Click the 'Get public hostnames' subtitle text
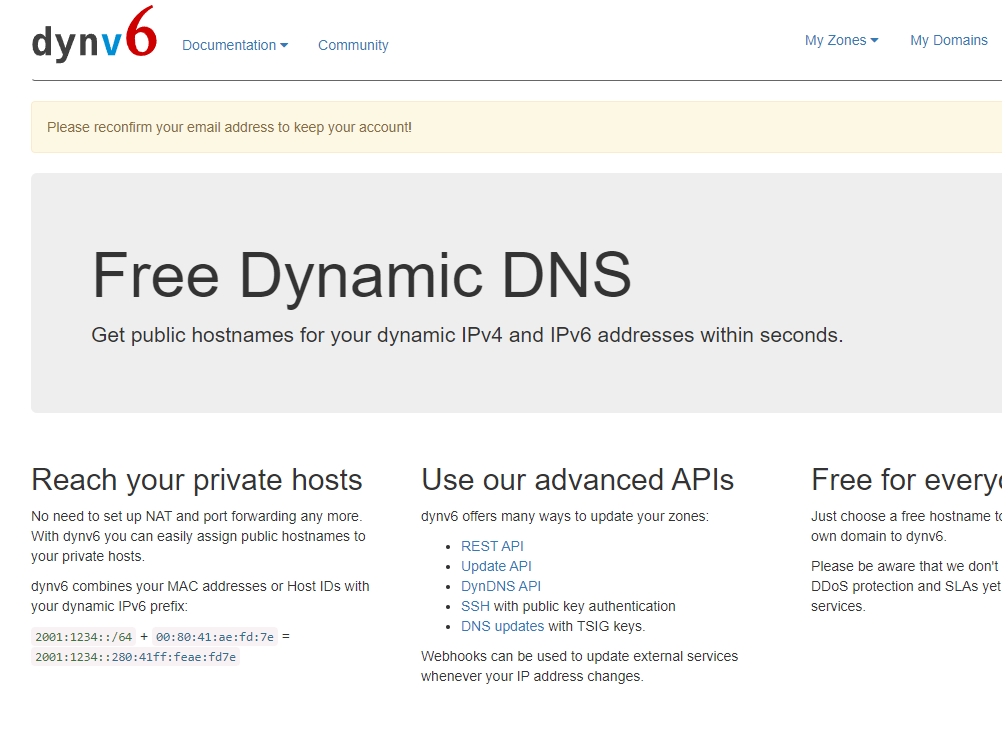 tap(467, 335)
